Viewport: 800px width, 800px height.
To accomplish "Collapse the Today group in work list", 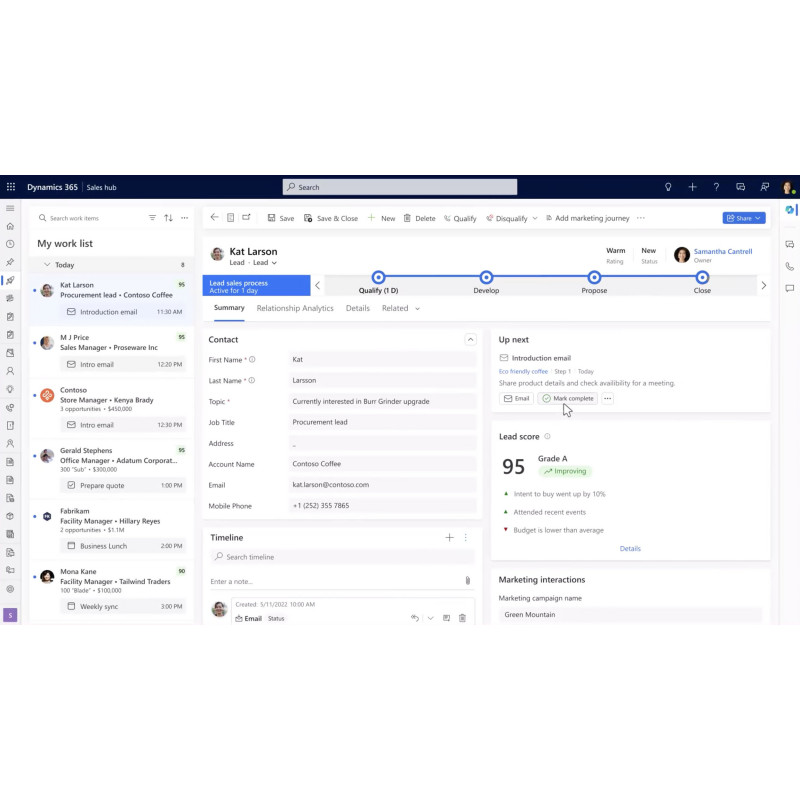I will pyautogui.click(x=47, y=264).
